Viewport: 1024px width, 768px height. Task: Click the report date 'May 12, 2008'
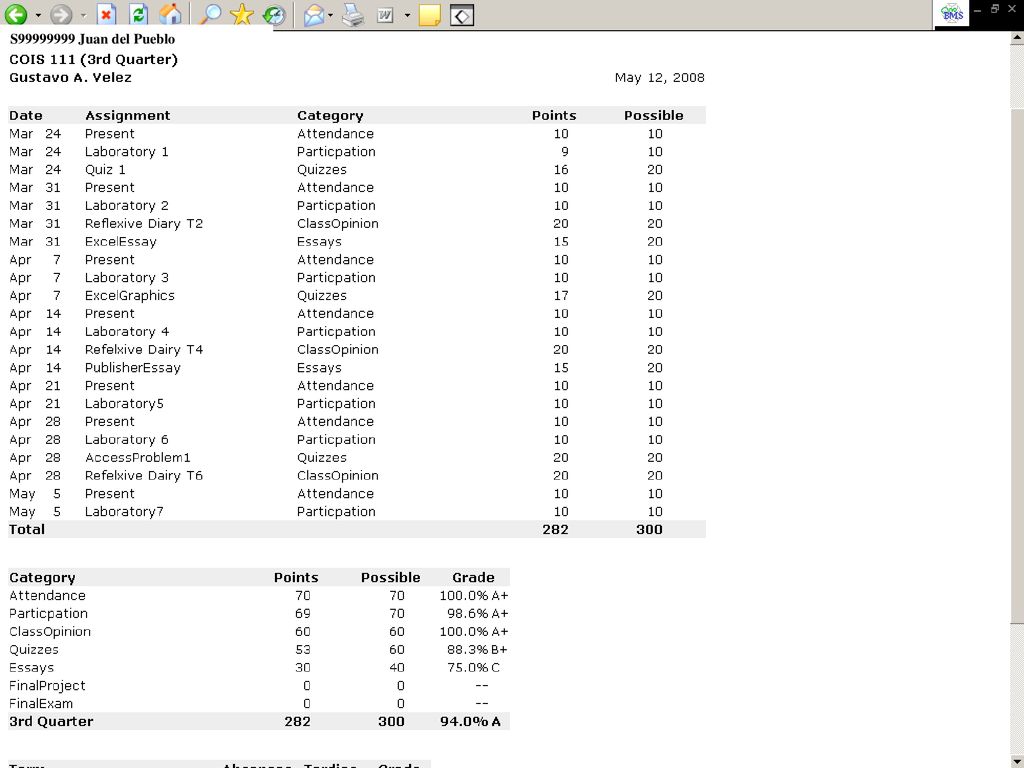(660, 78)
